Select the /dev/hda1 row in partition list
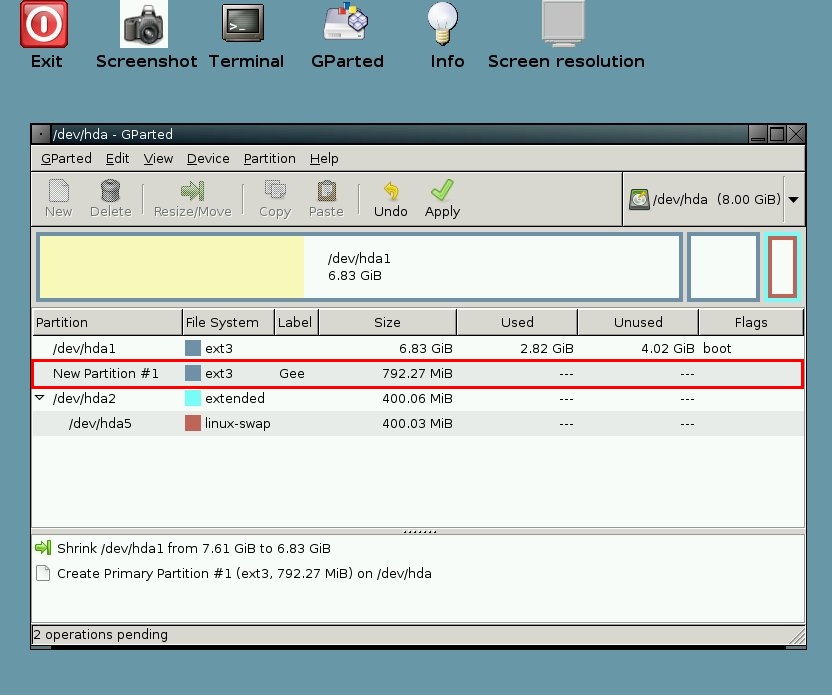 [418, 348]
